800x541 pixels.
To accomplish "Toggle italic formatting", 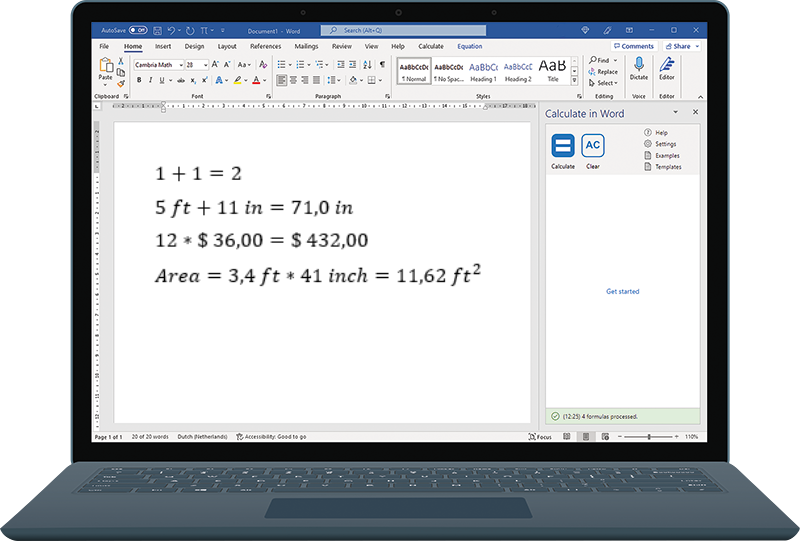I will coord(149,80).
